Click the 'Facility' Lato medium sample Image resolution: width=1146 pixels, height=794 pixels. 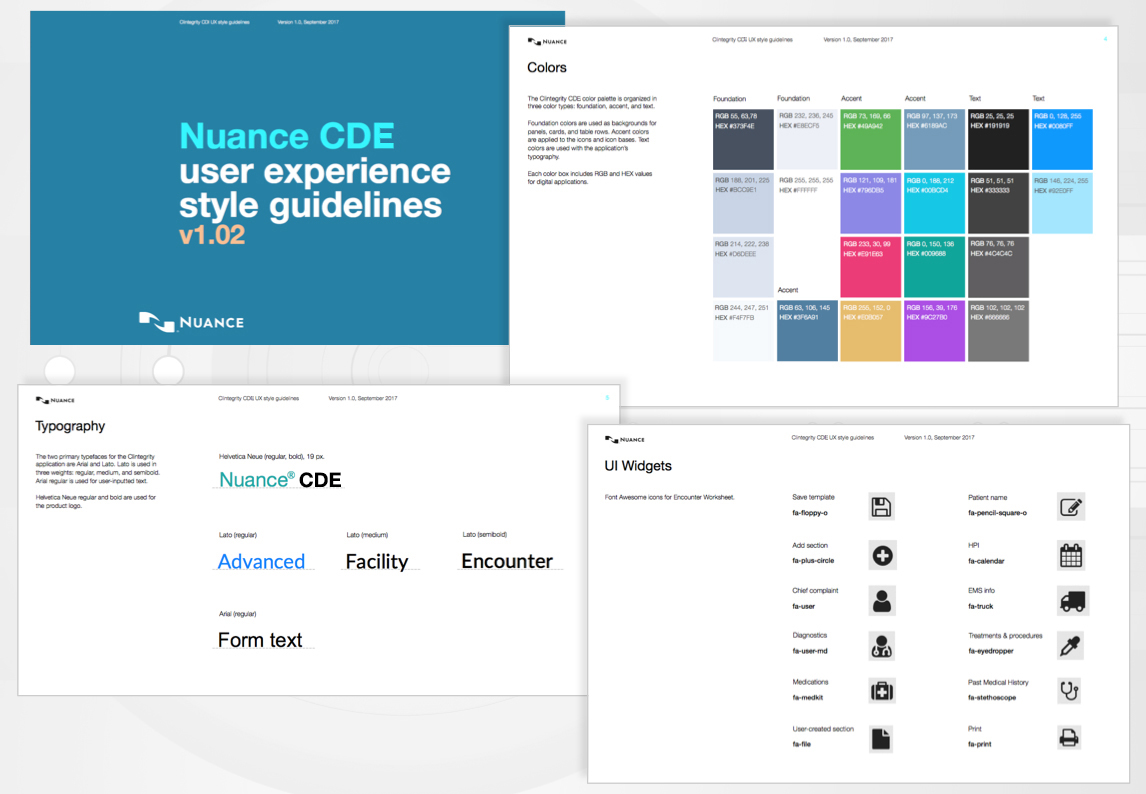pyautogui.click(x=376, y=562)
